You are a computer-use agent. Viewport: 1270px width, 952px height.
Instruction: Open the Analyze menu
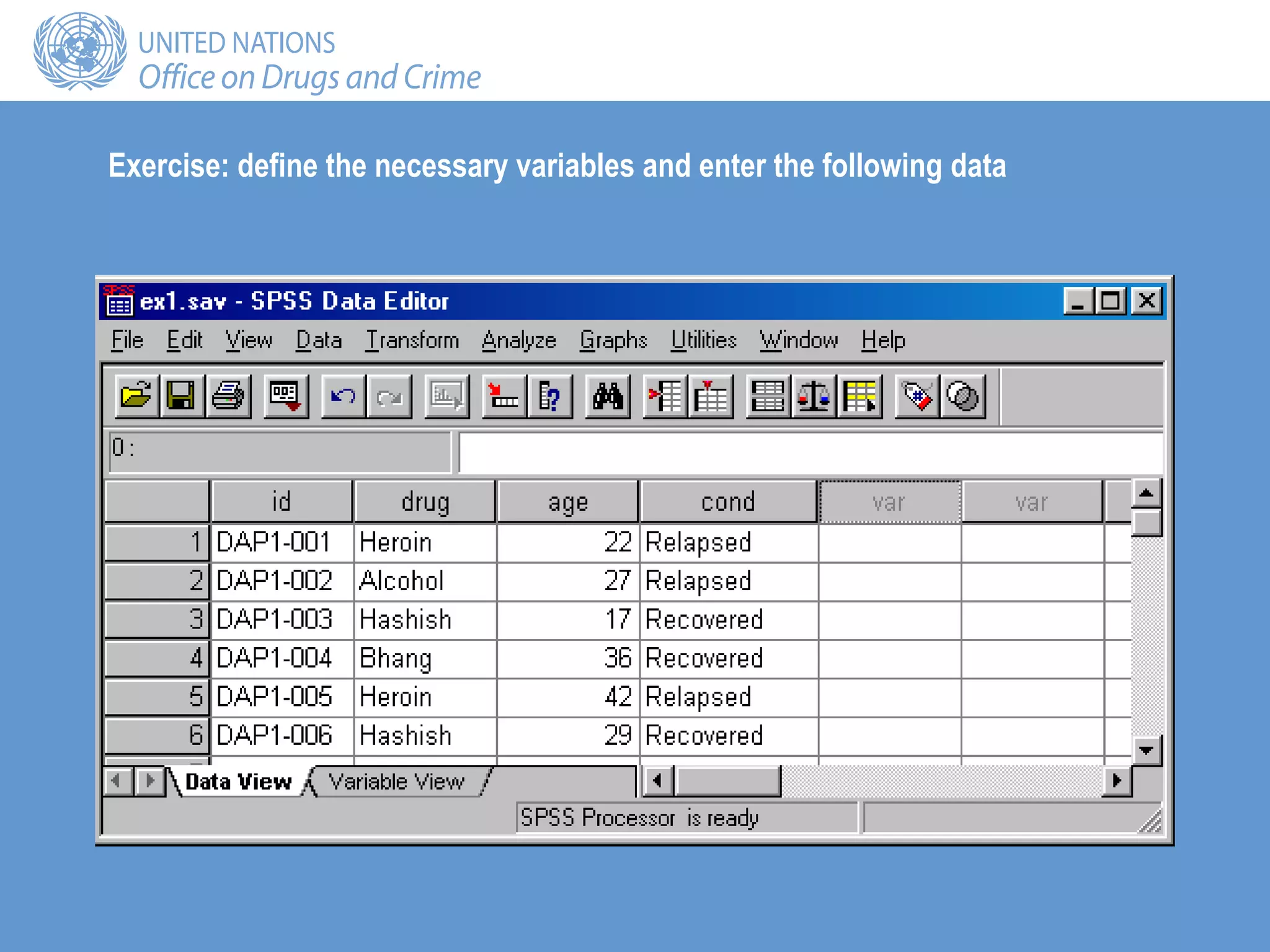(518, 340)
